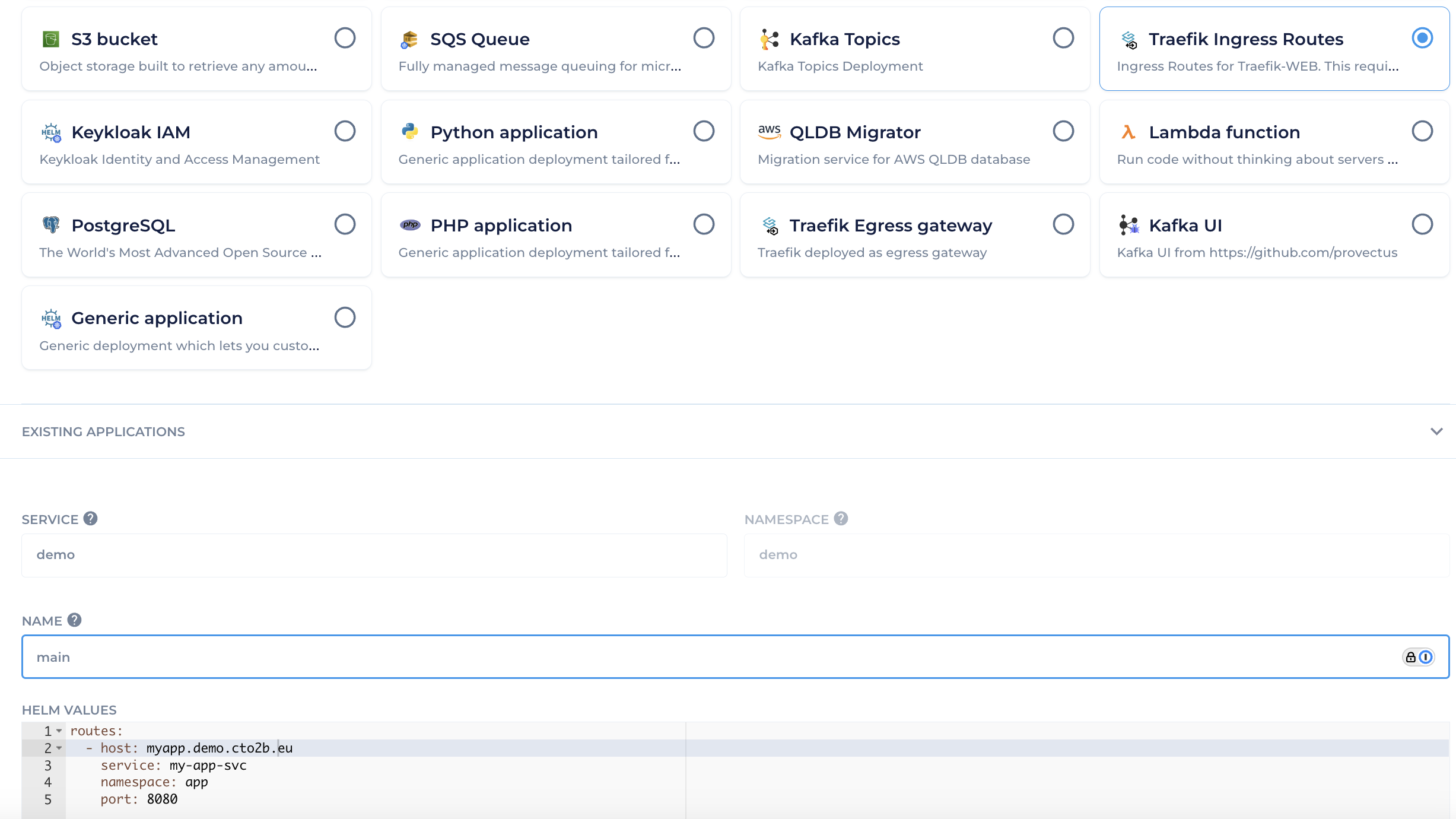Expand the Existing Applications section chevron
Screen dimensions: 1456x819
click(x=1436, y=431)
